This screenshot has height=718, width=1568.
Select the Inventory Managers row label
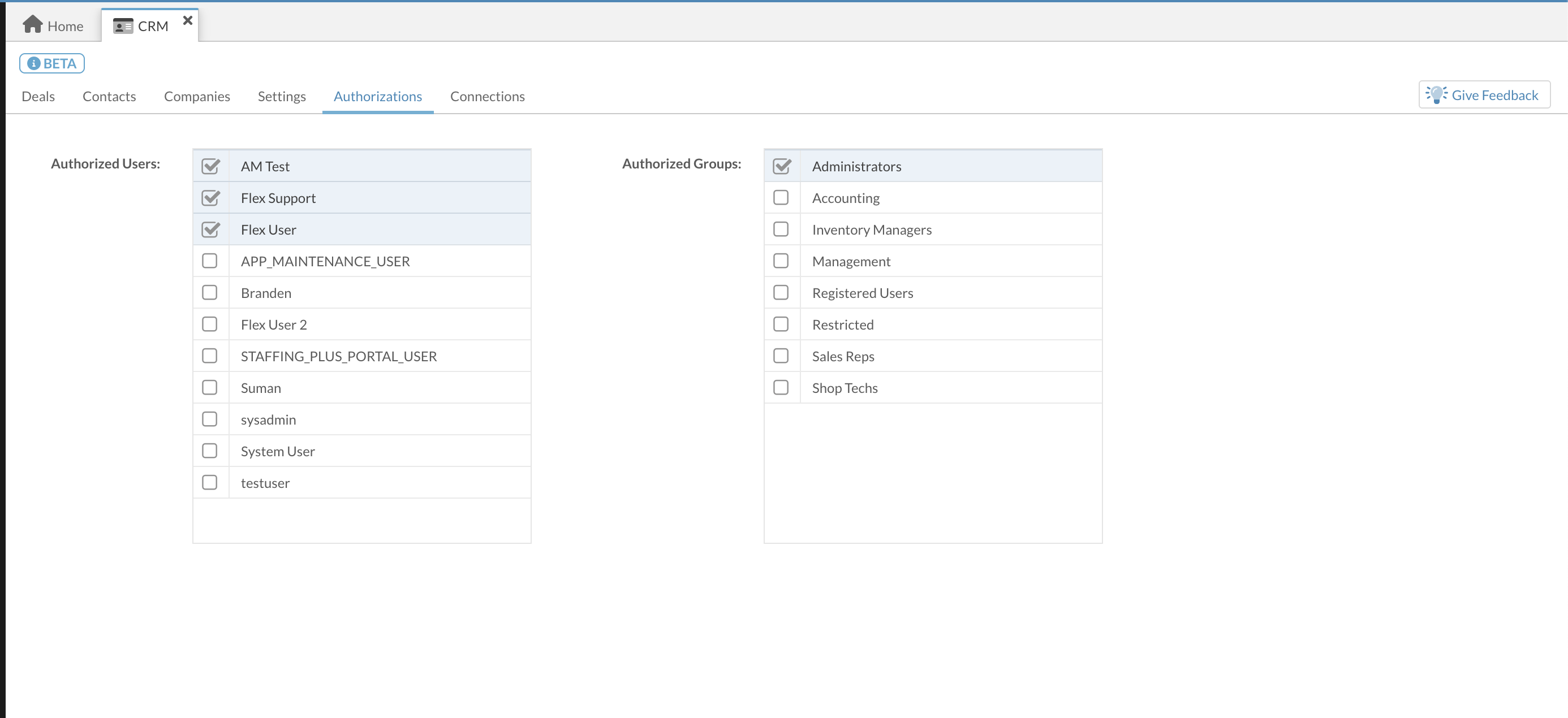pyautogui.click(x=871, y=230)
